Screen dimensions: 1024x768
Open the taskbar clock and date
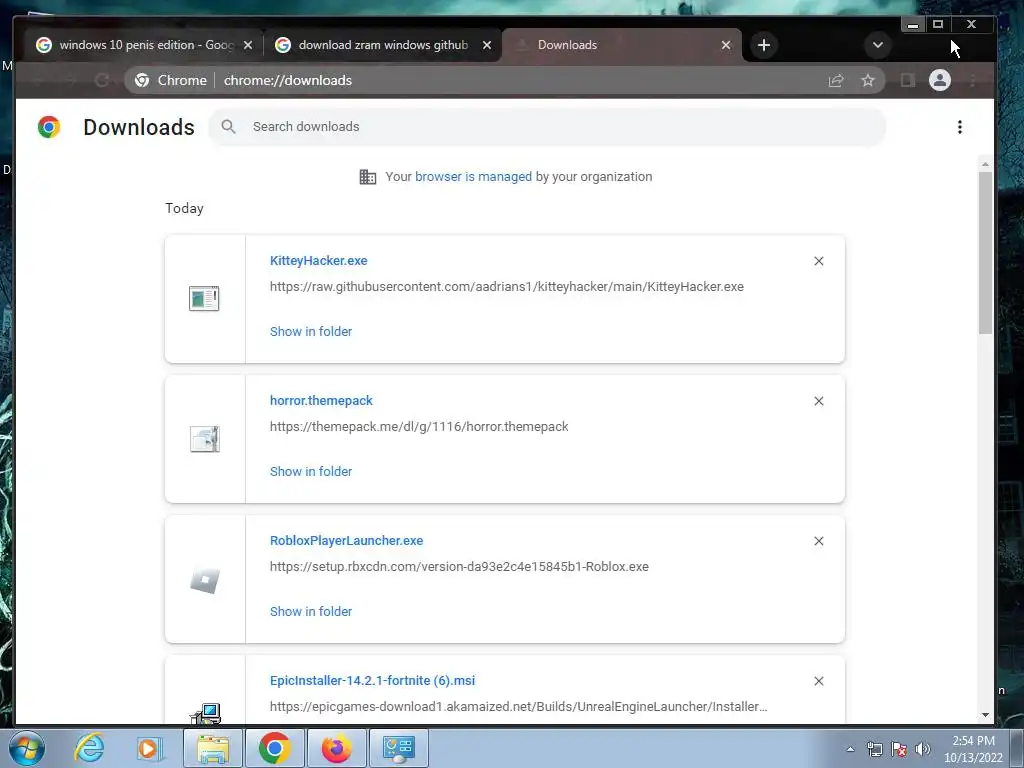(x=973, y=749)
